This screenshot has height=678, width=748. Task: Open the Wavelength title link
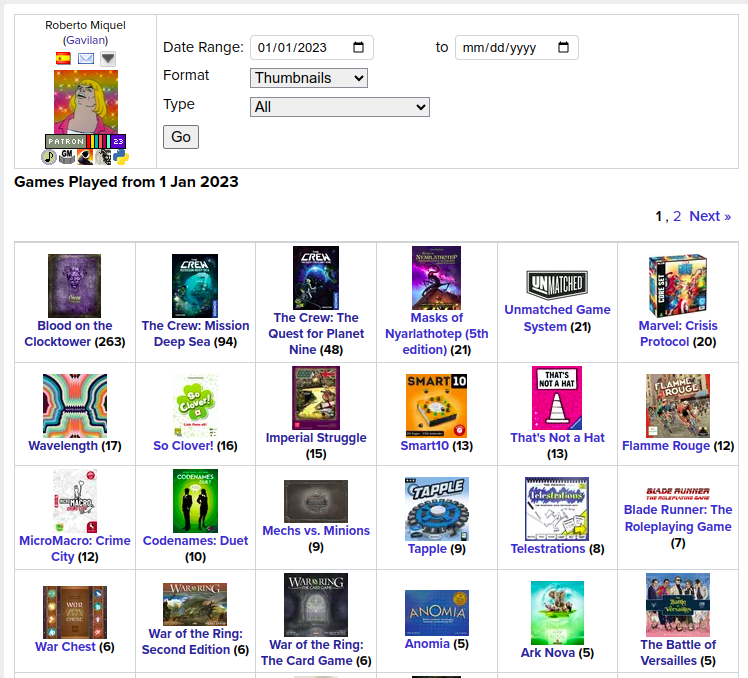63,446
